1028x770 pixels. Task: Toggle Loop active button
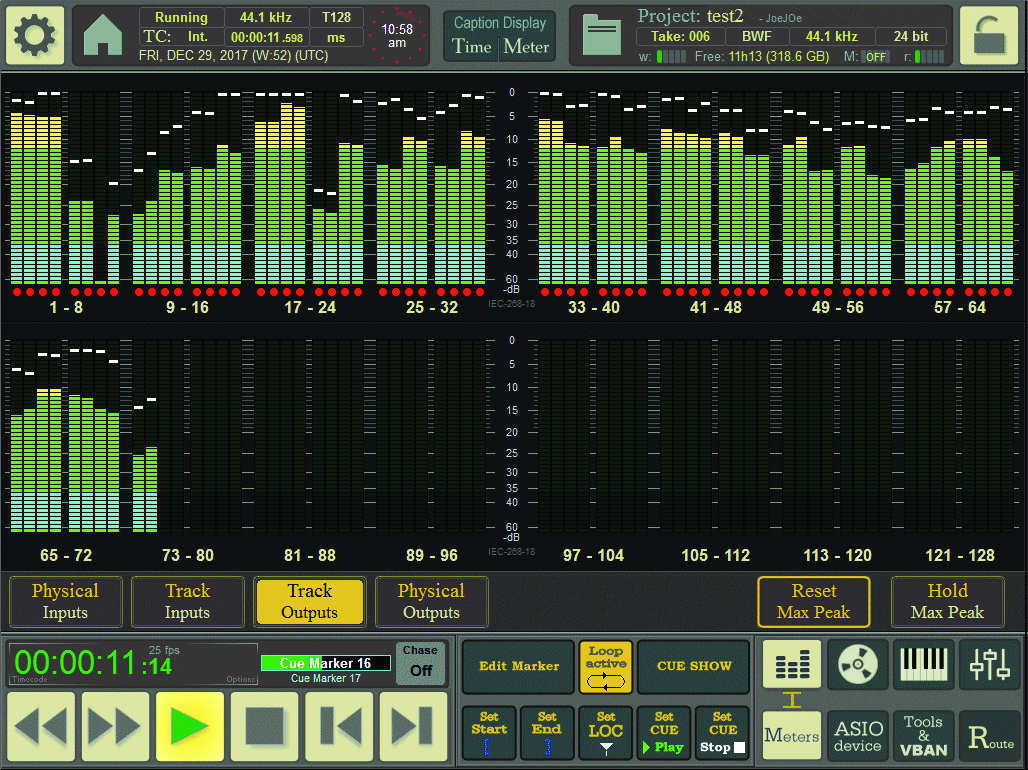[x=606, y=667]
